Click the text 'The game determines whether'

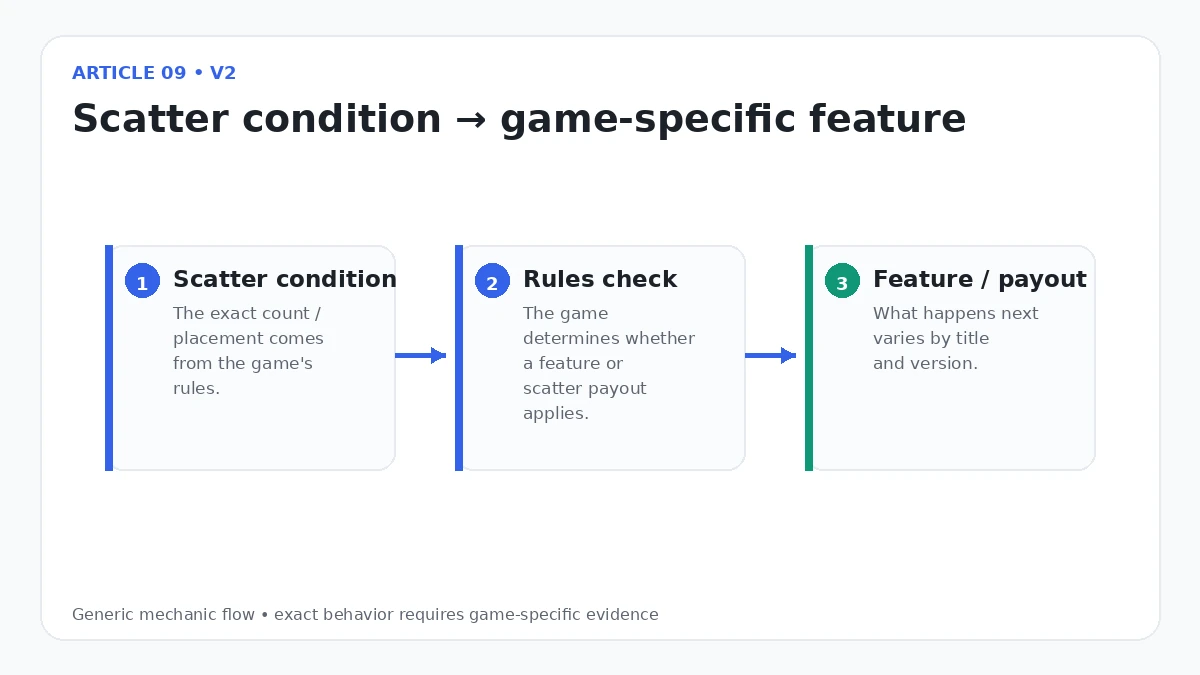point(609,326)
